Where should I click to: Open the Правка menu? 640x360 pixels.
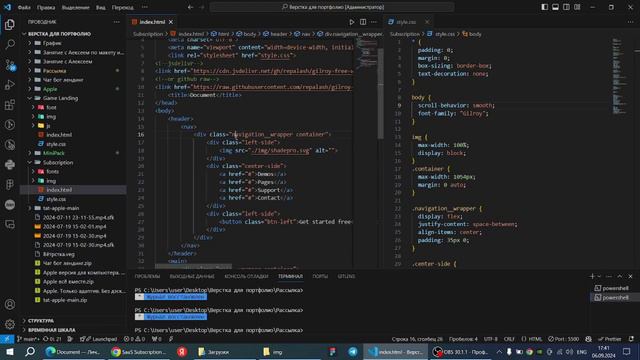coord(46,7)
